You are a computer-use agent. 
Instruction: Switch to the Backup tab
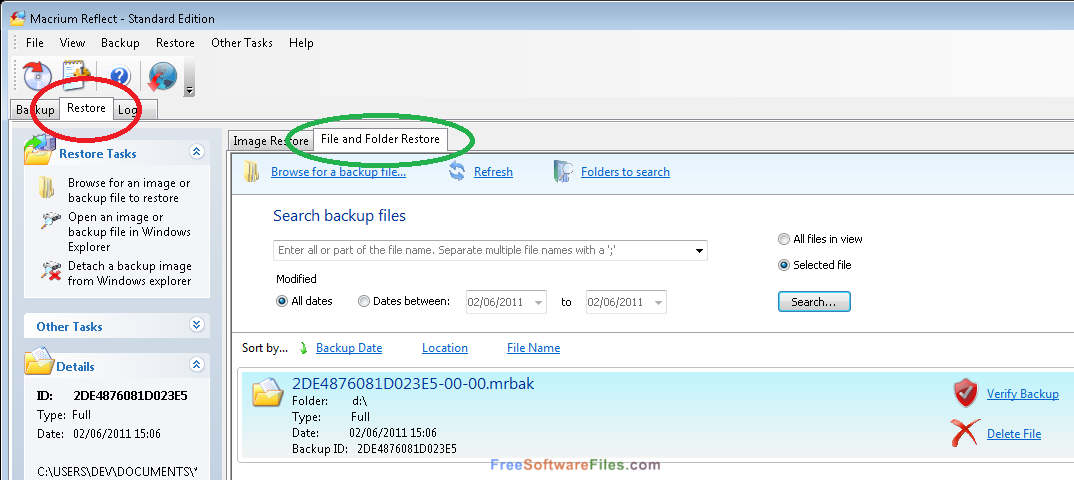[35, 110]
